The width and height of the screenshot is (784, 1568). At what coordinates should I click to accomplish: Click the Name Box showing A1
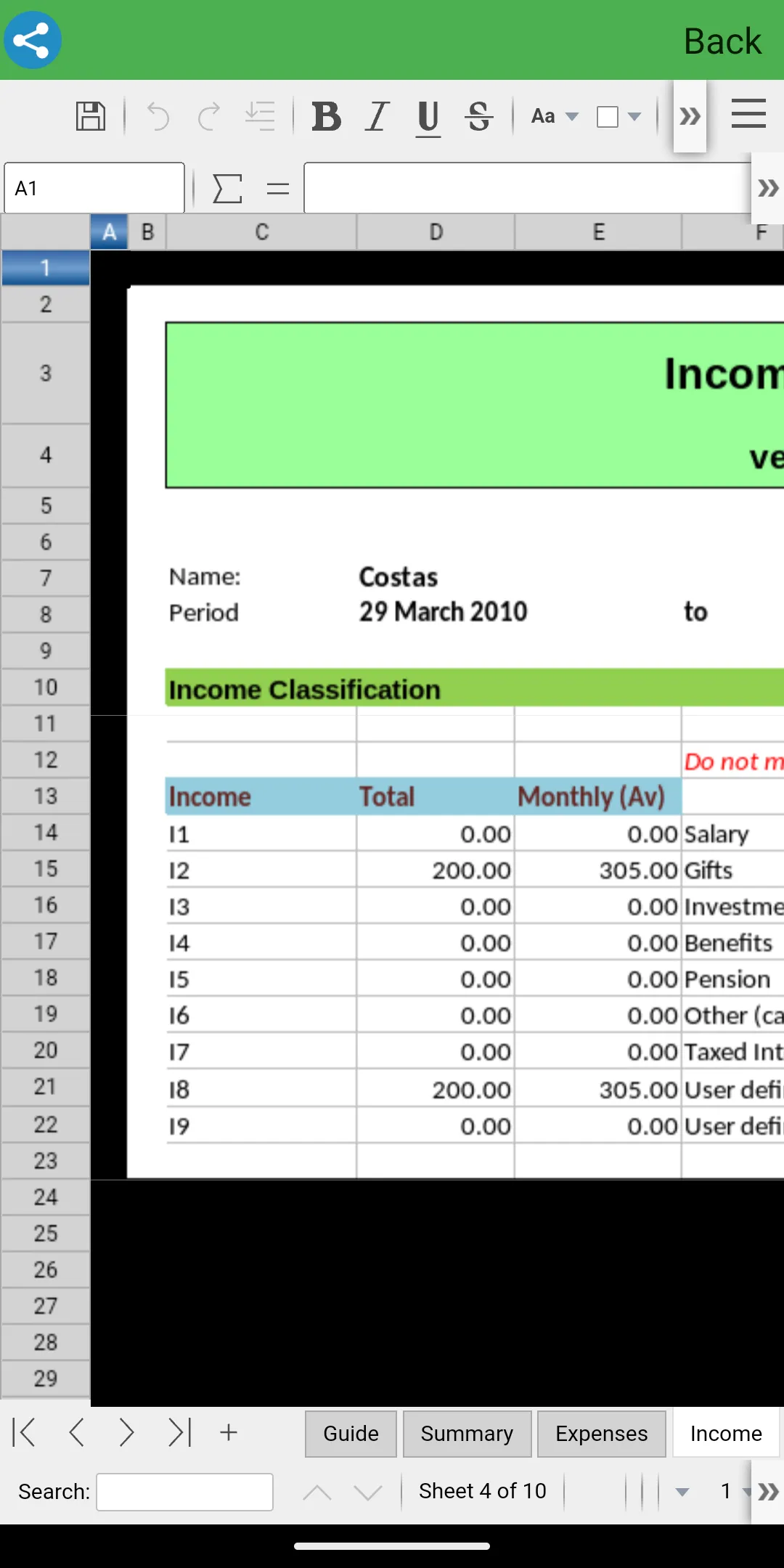pyautogui.click(x=94, y=188)
